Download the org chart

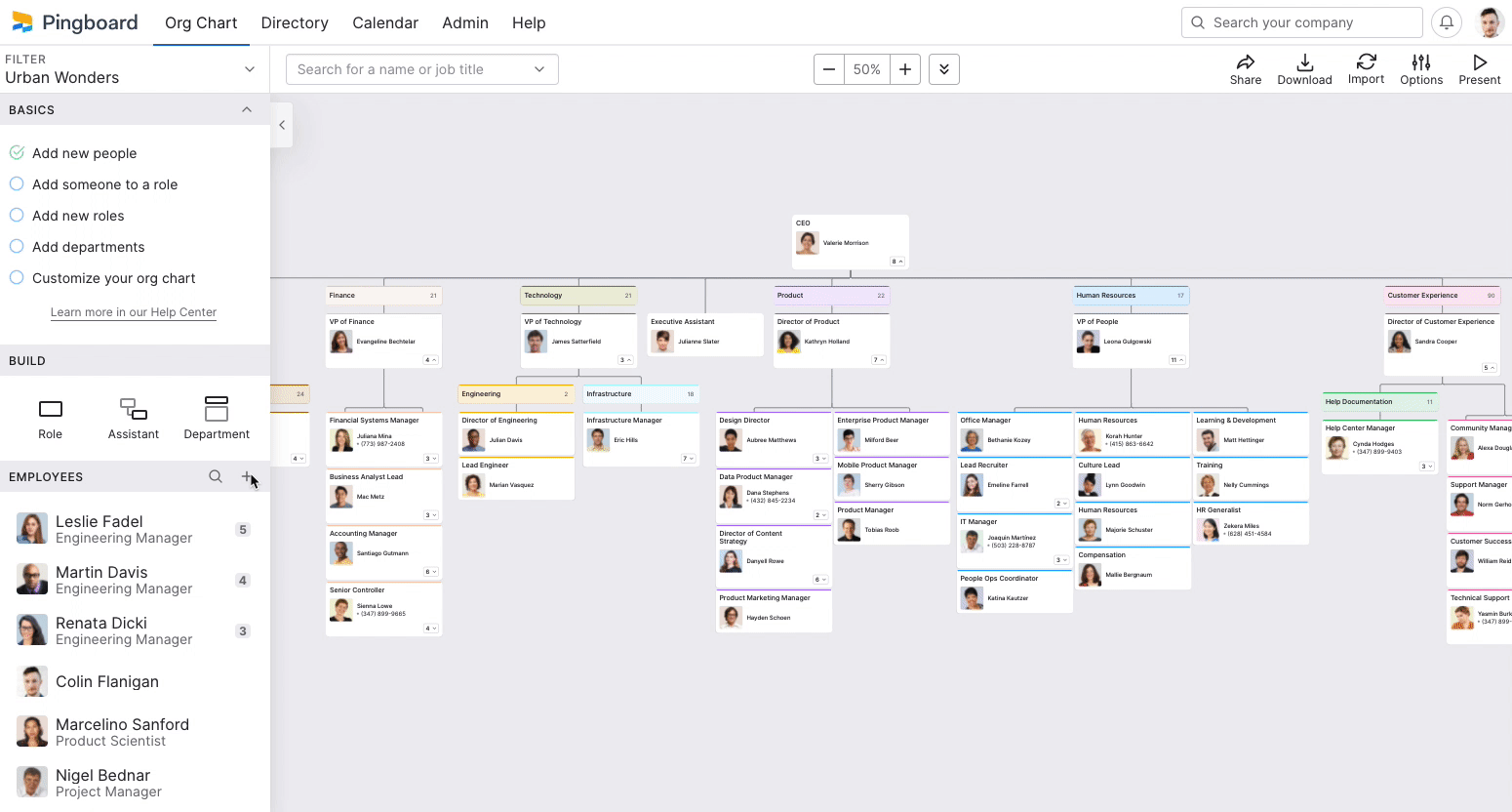(1304, 69)
